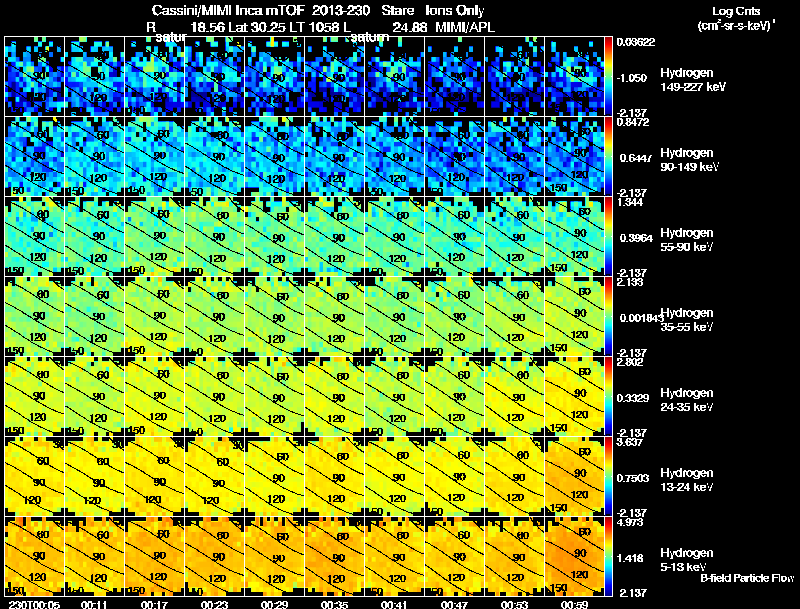800x609 pixels.
Task: Click the 00:23 time label
Action: (214, 604)
